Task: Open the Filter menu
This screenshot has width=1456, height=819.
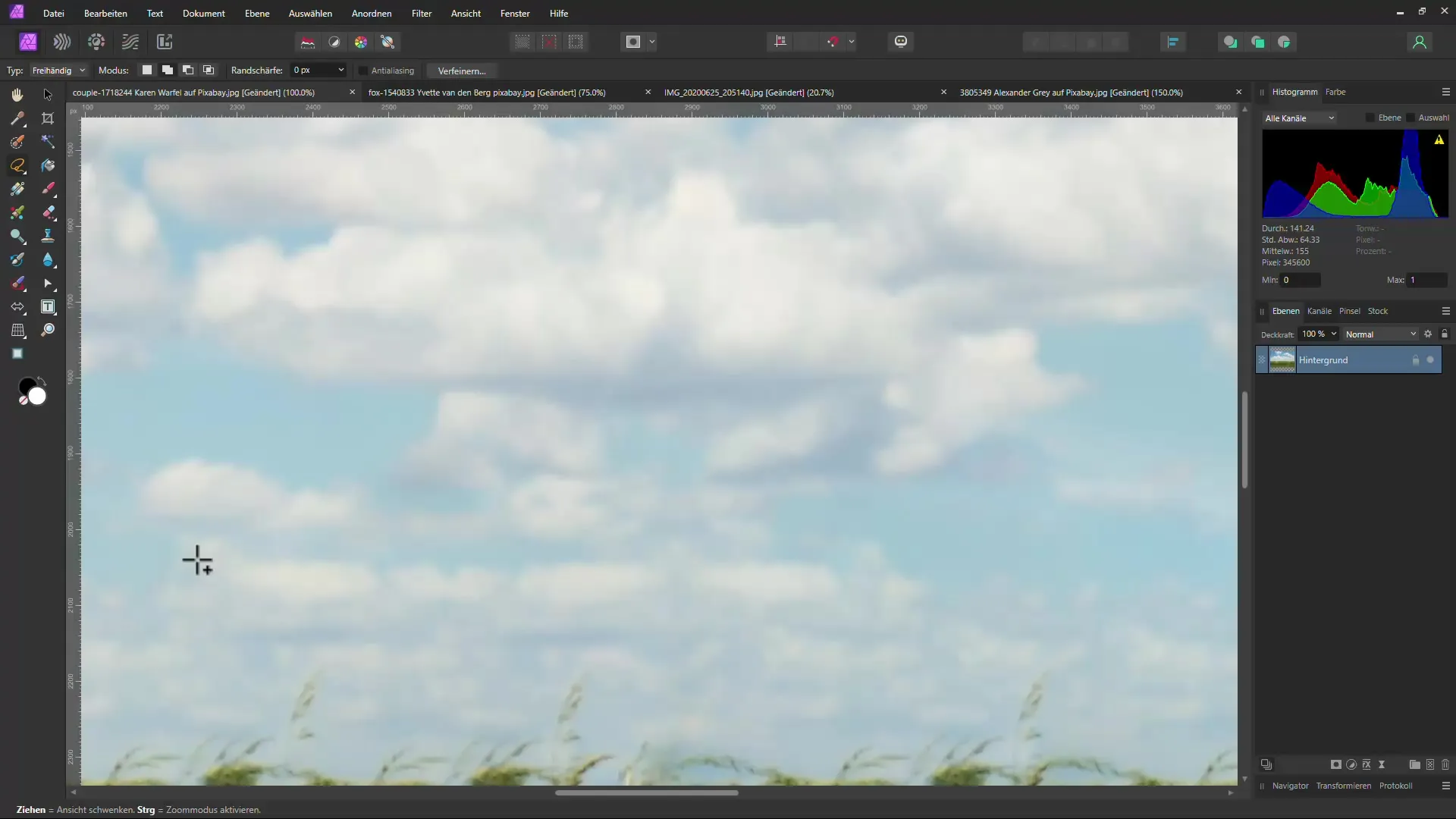Action: 421,14
